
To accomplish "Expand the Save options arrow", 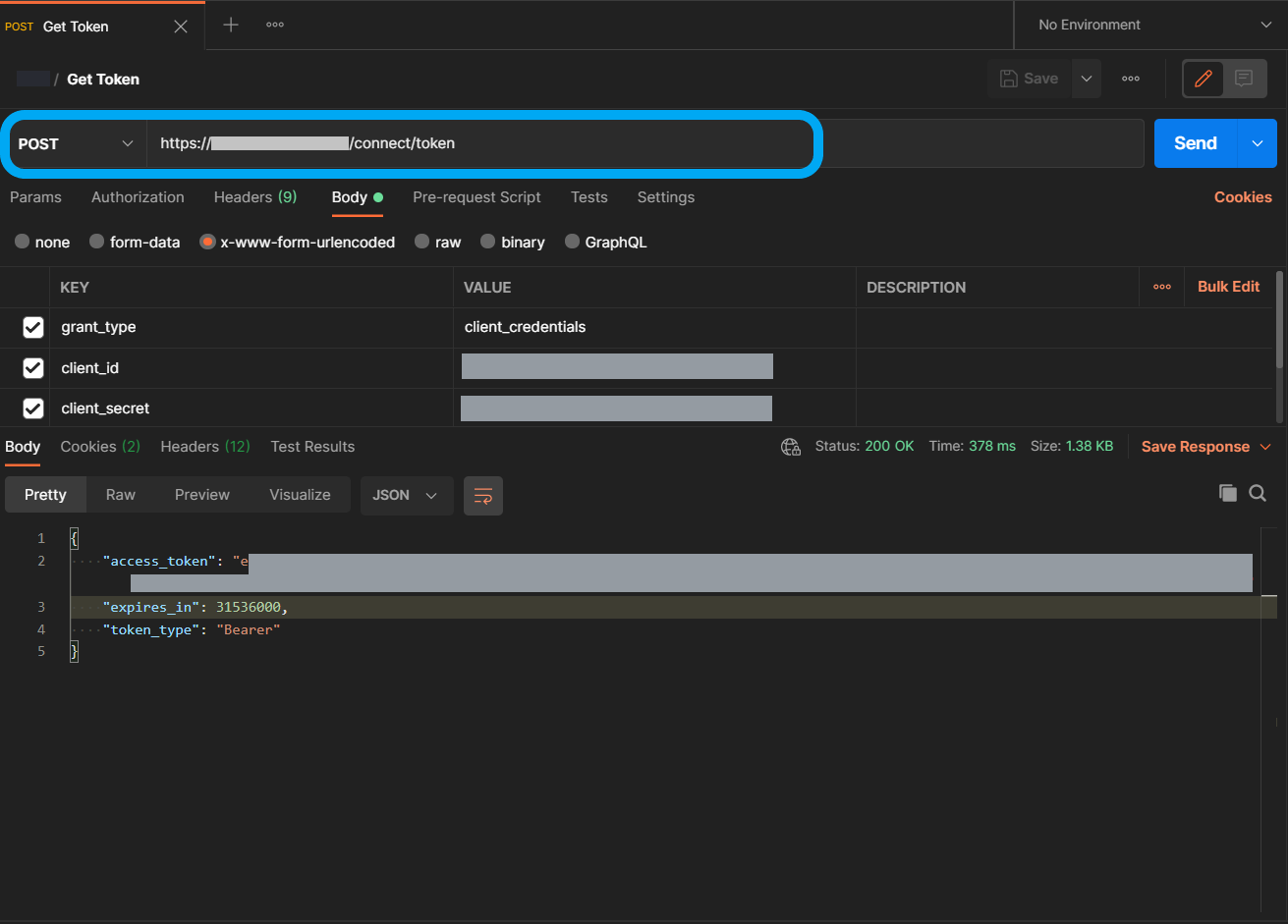I will click(1086, 79).
